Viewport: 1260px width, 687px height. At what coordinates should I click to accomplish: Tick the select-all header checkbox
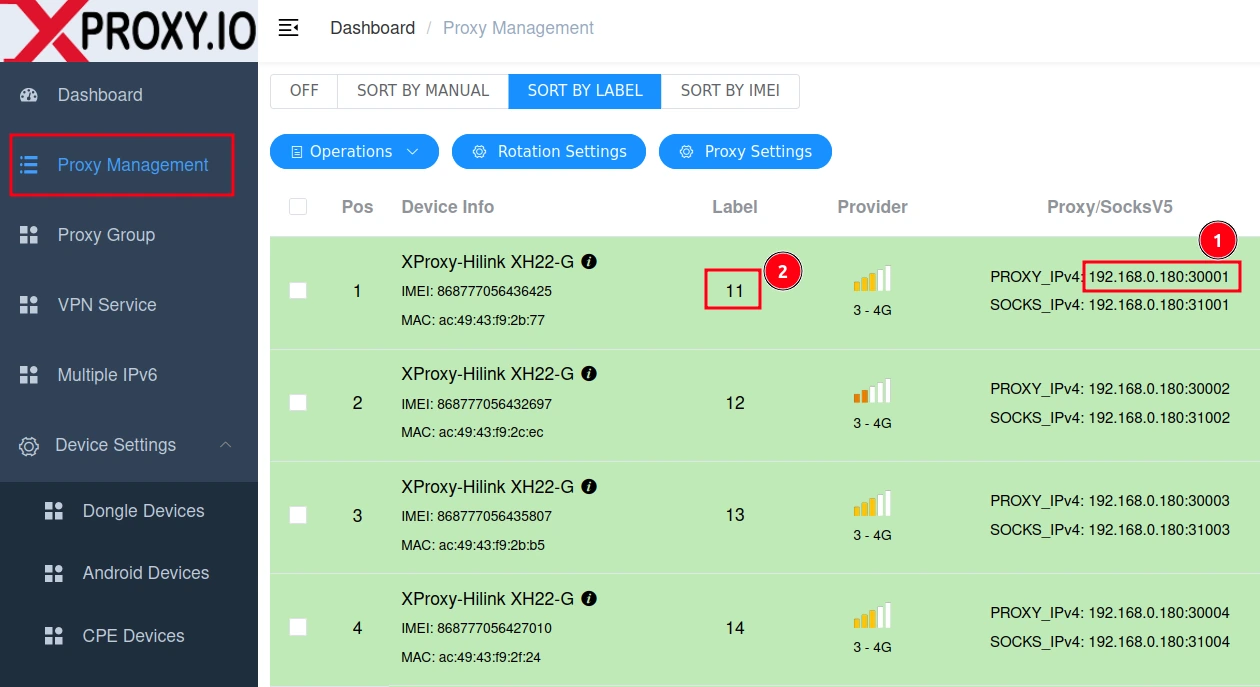(x=298, y=206)
